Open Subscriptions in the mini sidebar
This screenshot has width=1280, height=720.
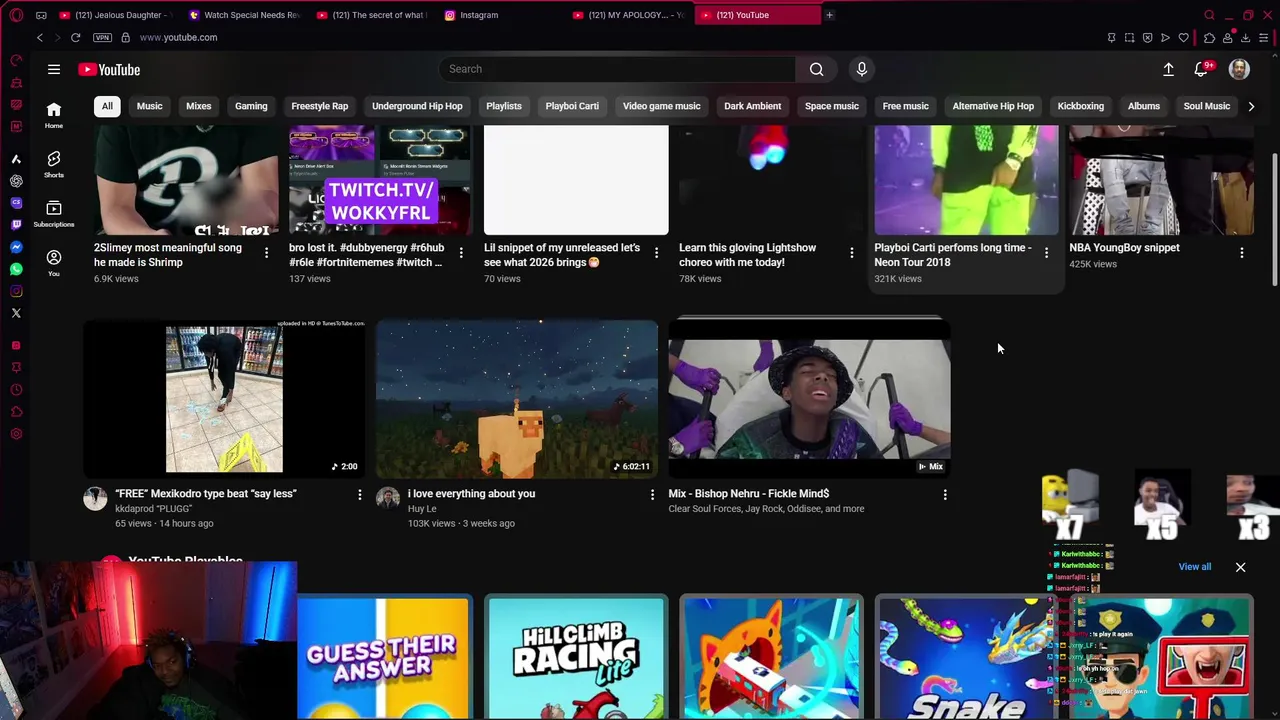tap(54, 213)
